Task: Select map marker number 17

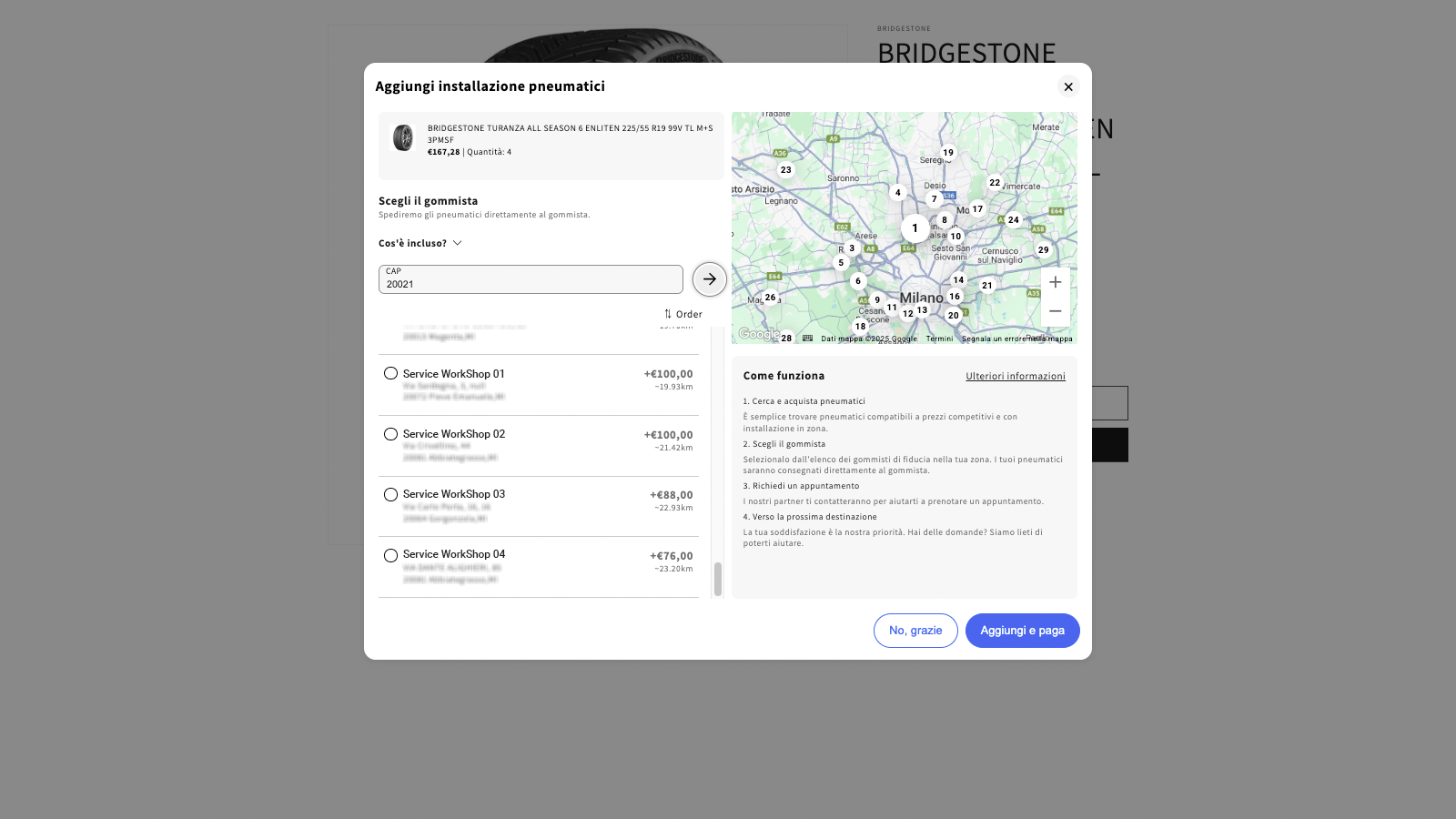Action: [x=977, y=209]
